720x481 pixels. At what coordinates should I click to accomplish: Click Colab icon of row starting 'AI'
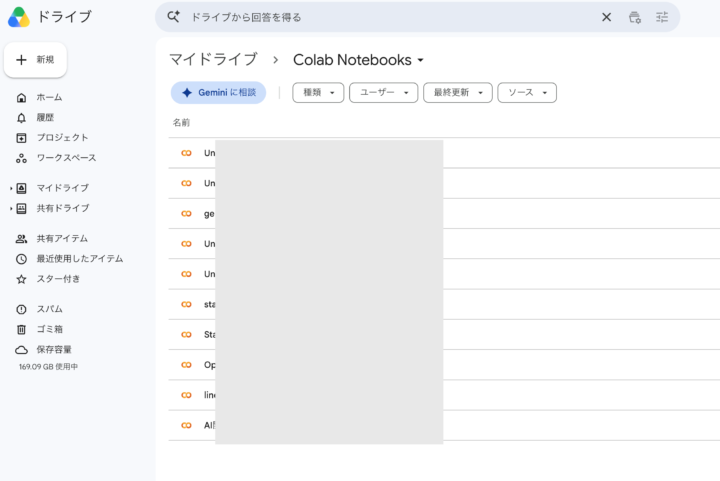coord(186,425)
